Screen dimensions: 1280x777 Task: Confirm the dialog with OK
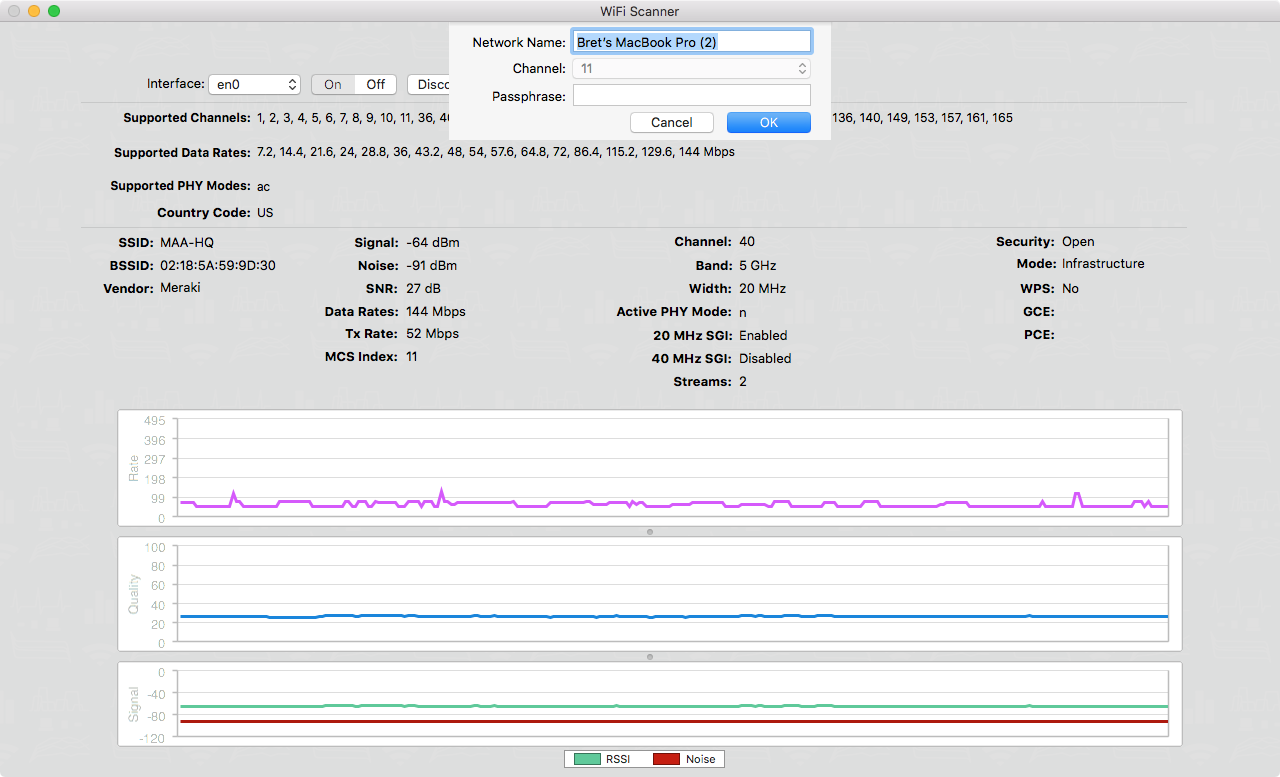pos(768,122)
